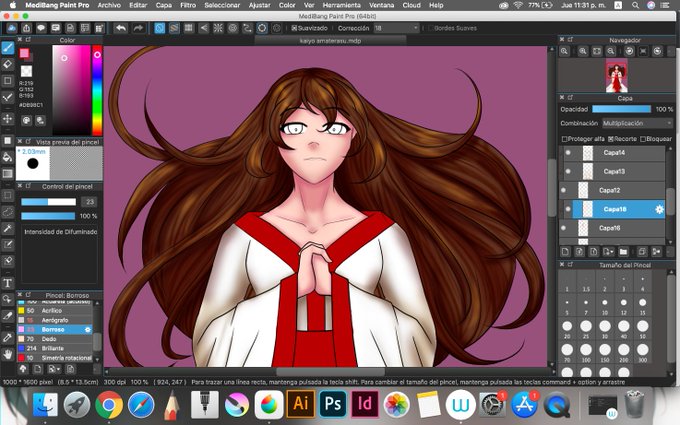
Task: Click the speech bubble comment icon
Action: (41, 28)
